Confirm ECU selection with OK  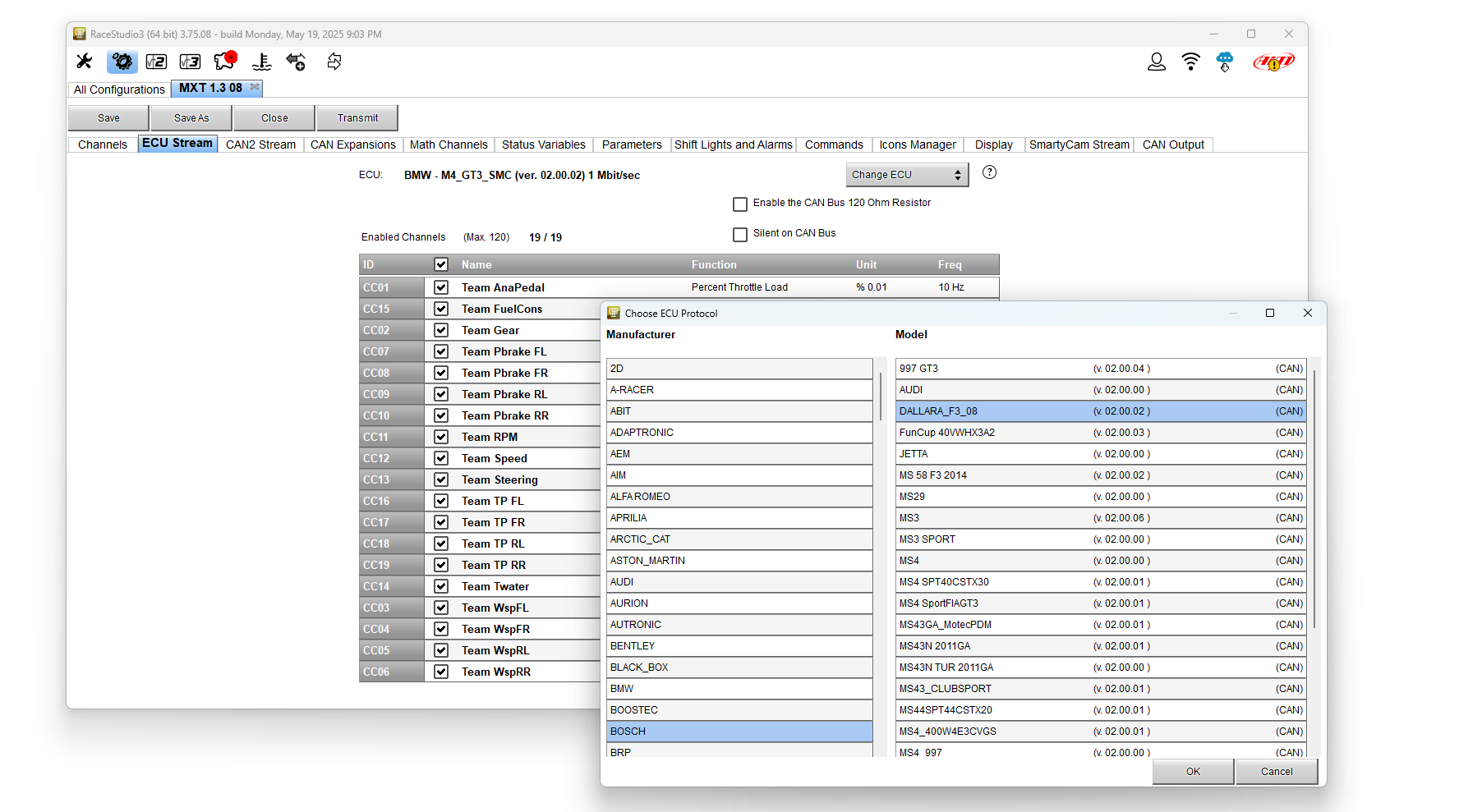(x=1193, y=772)
